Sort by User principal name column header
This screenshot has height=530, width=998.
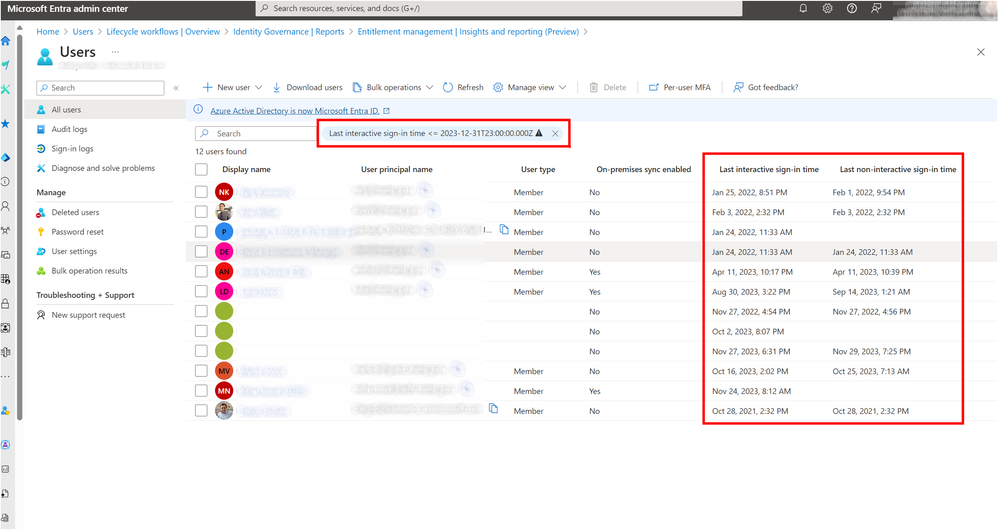[x=397, y=169]
